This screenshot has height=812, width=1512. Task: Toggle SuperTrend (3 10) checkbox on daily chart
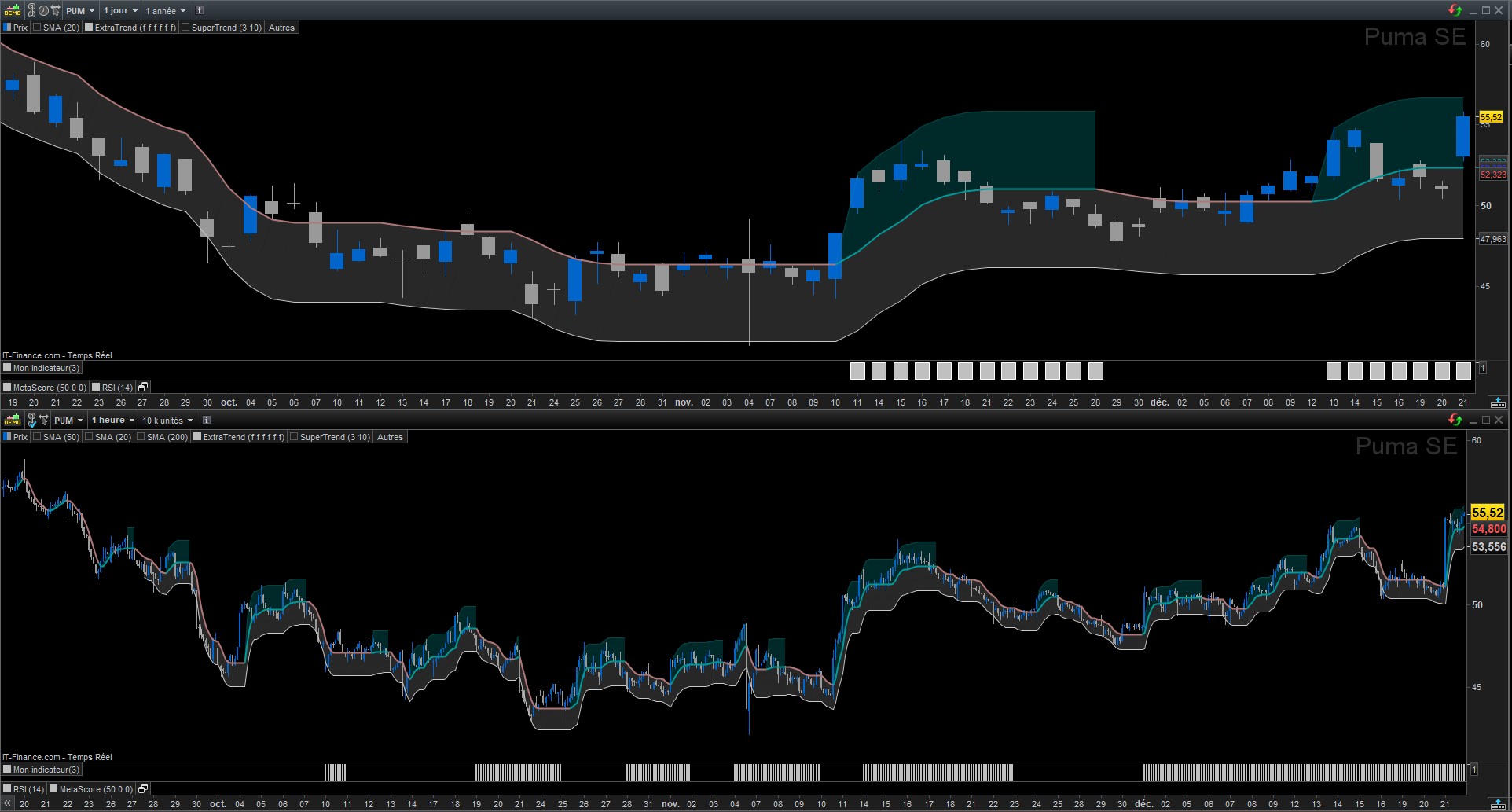185,28
